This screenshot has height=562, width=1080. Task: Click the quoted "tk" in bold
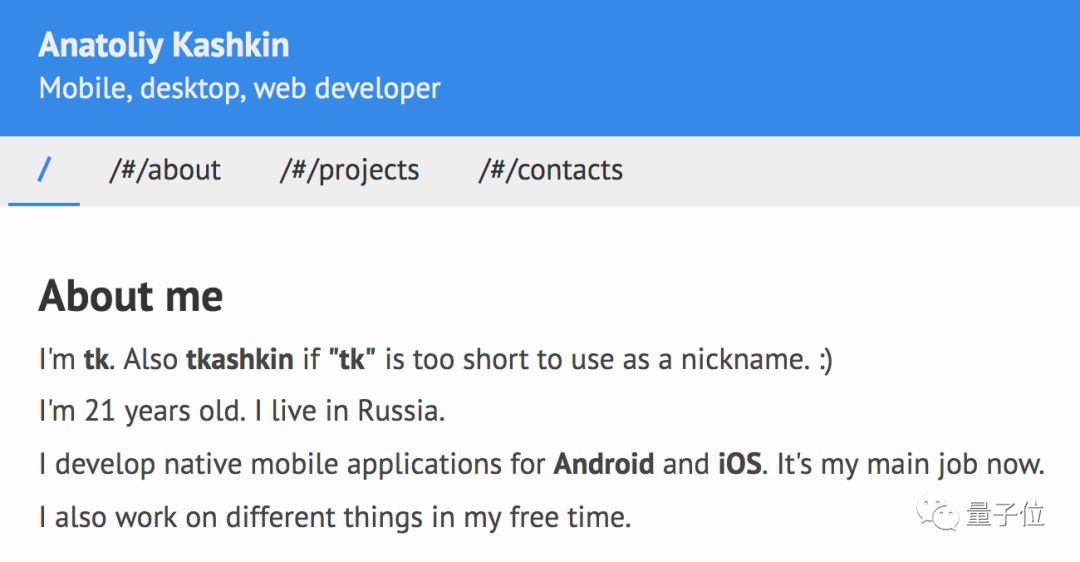coord(351,360)
